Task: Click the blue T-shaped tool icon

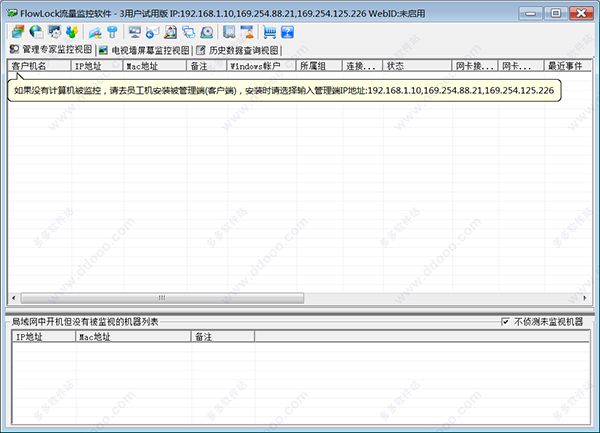Action: coord(112,32)
